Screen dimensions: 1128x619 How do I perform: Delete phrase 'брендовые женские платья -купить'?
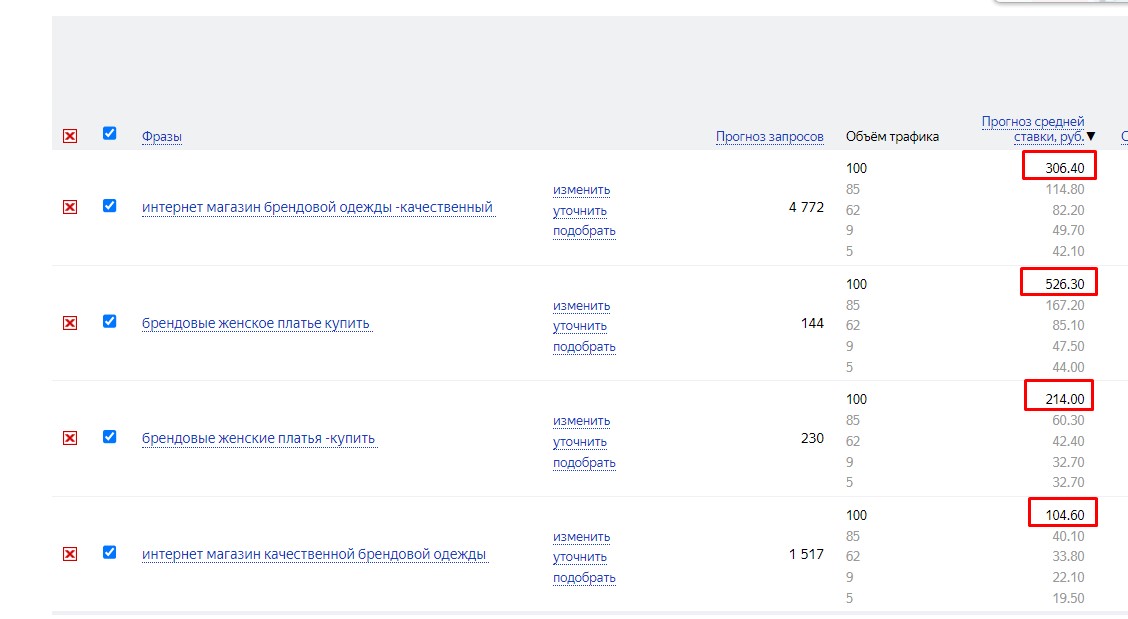[x=70, y=438]
